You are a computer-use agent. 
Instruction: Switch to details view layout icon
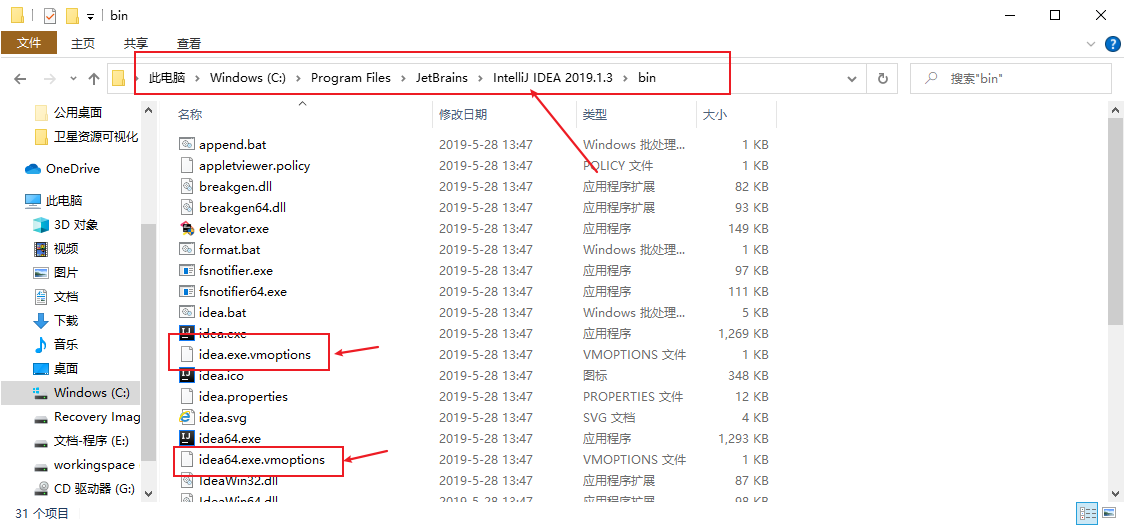click(1088, 513)
